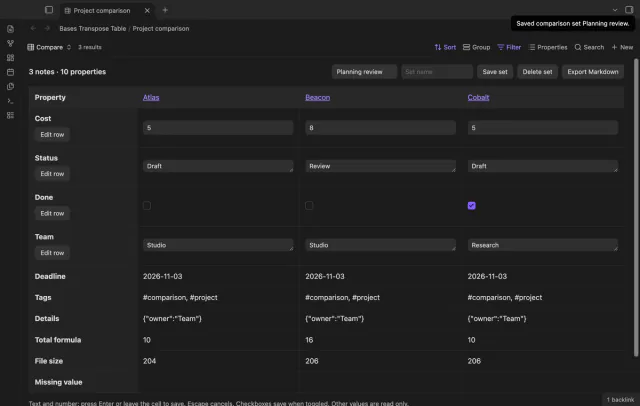
Task: Click the Missing value row label
Action: click(x=58, y=382)
